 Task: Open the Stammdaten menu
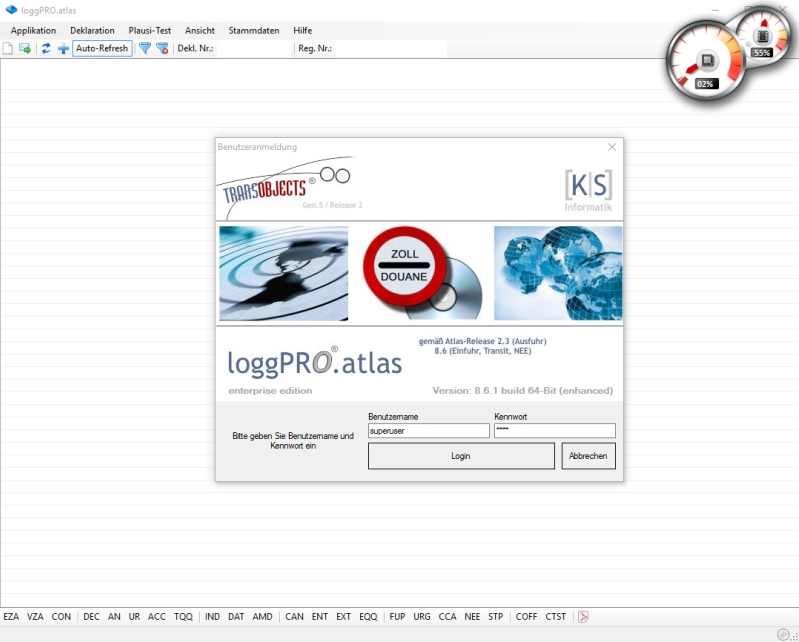click(254, 31)
